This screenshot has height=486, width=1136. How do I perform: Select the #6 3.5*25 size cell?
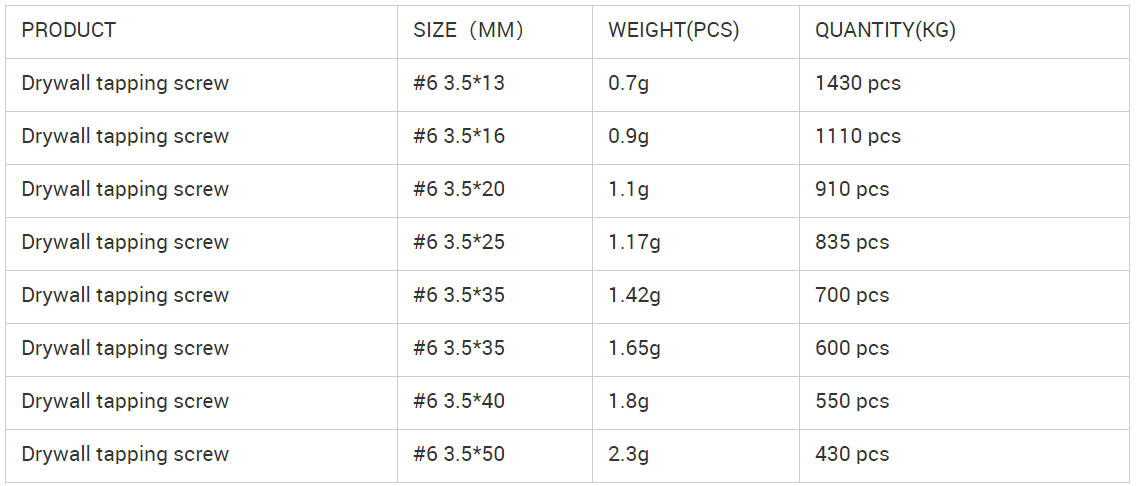(459, 242)
